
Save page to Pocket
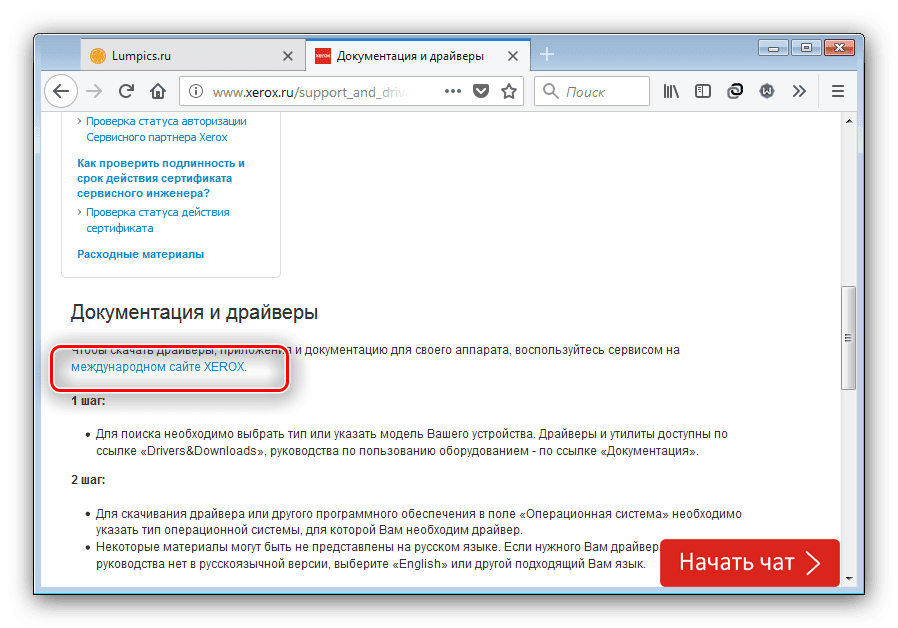[x=481, y=91]
